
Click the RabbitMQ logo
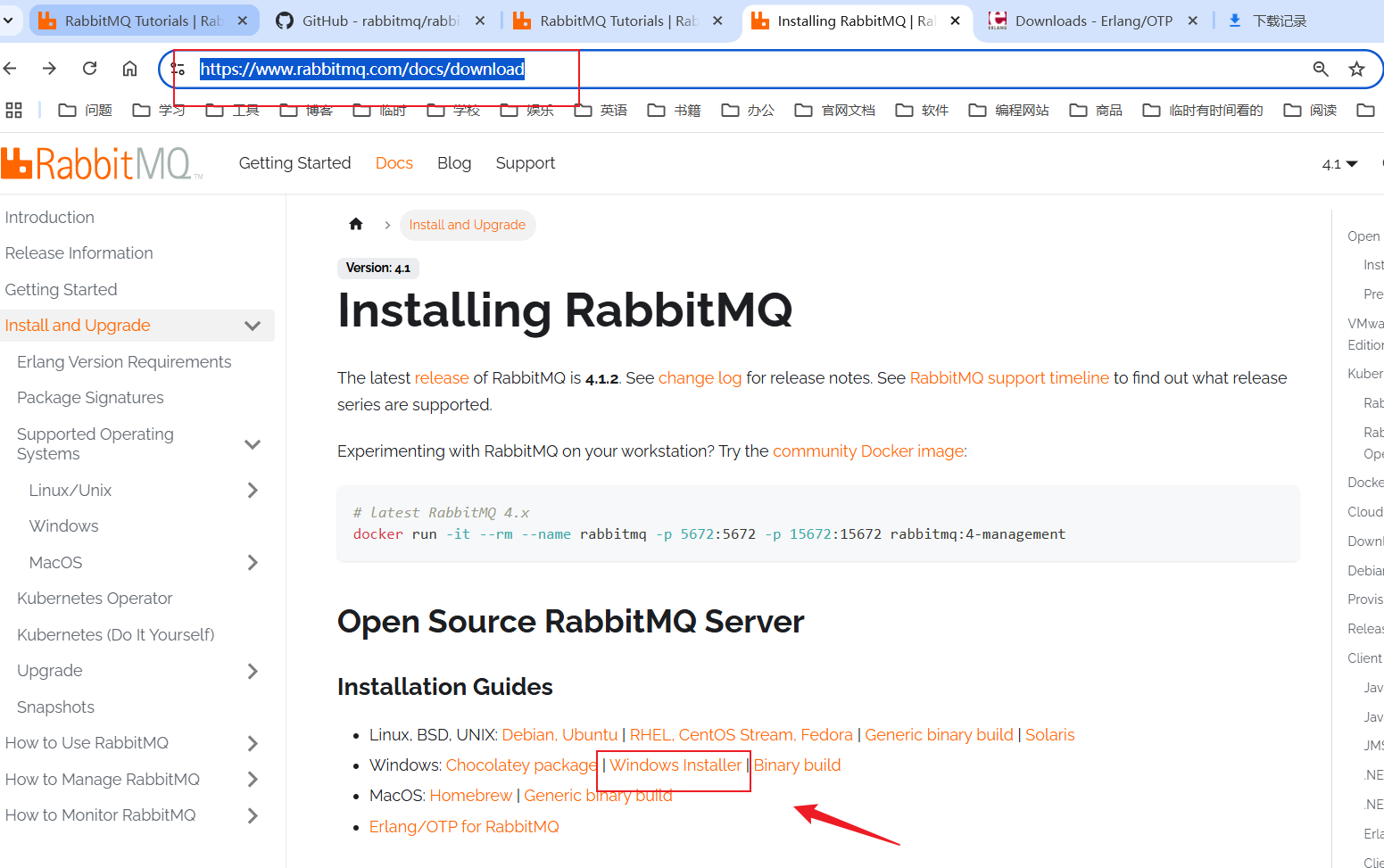point(102,163)
